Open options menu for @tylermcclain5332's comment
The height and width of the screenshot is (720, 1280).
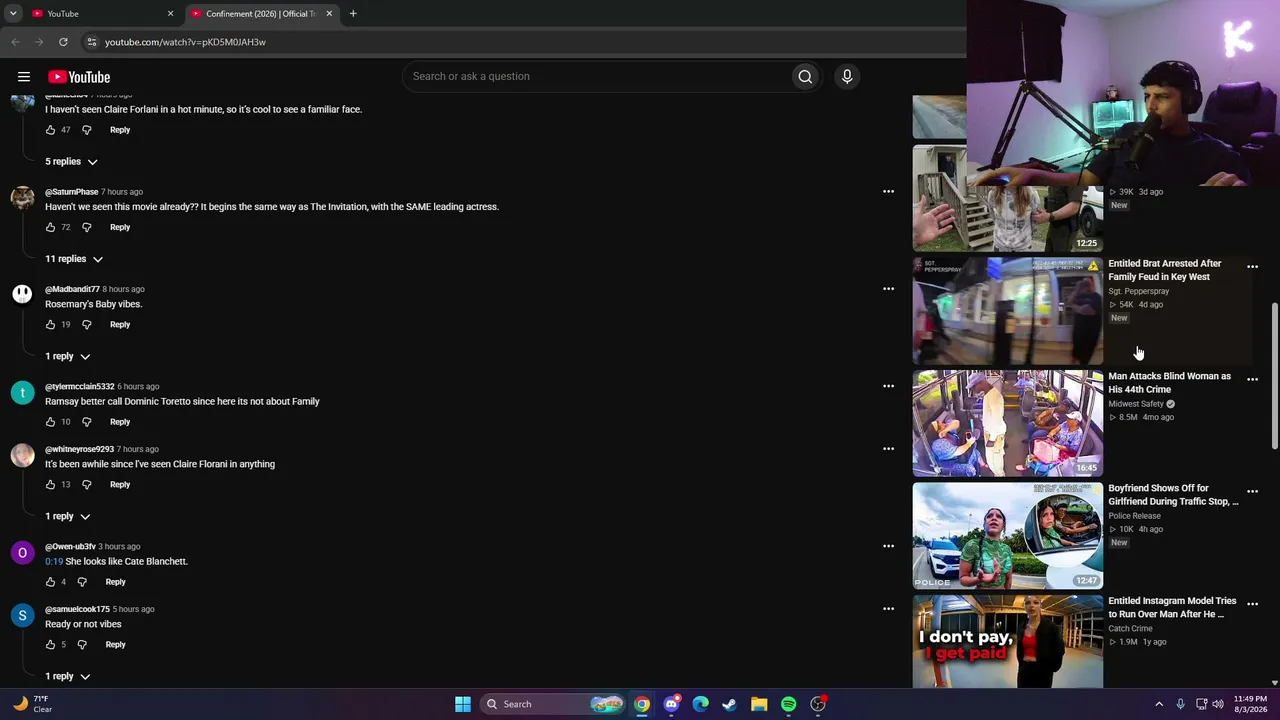pyautogui.click(x=888, y=386)
